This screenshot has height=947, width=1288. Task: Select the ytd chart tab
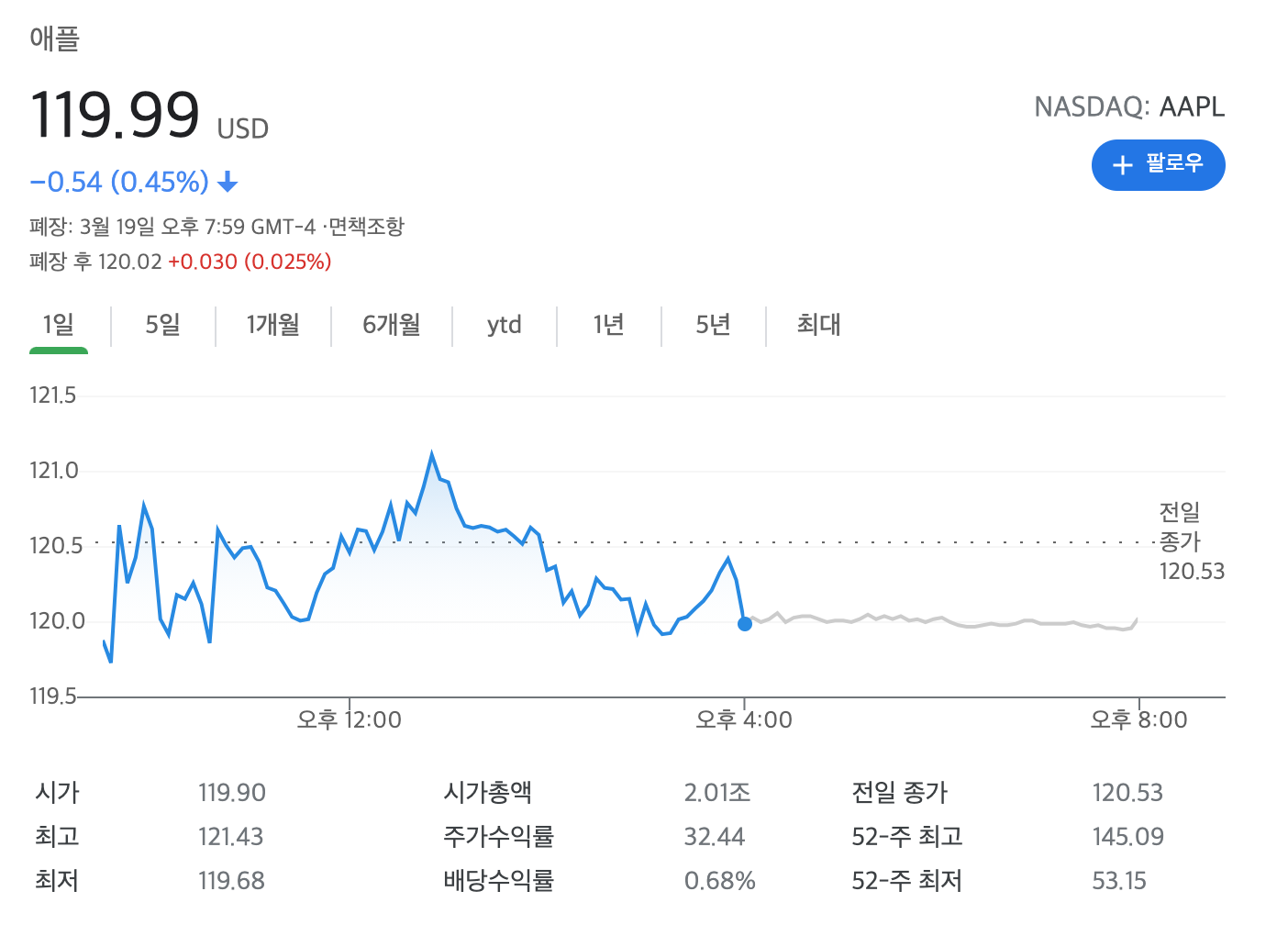point(505,325)
